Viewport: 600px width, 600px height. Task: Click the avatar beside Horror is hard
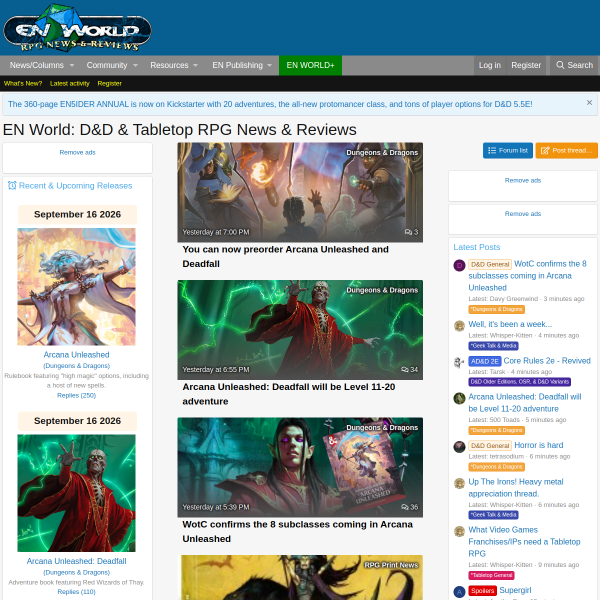click(x=459, y=447)
